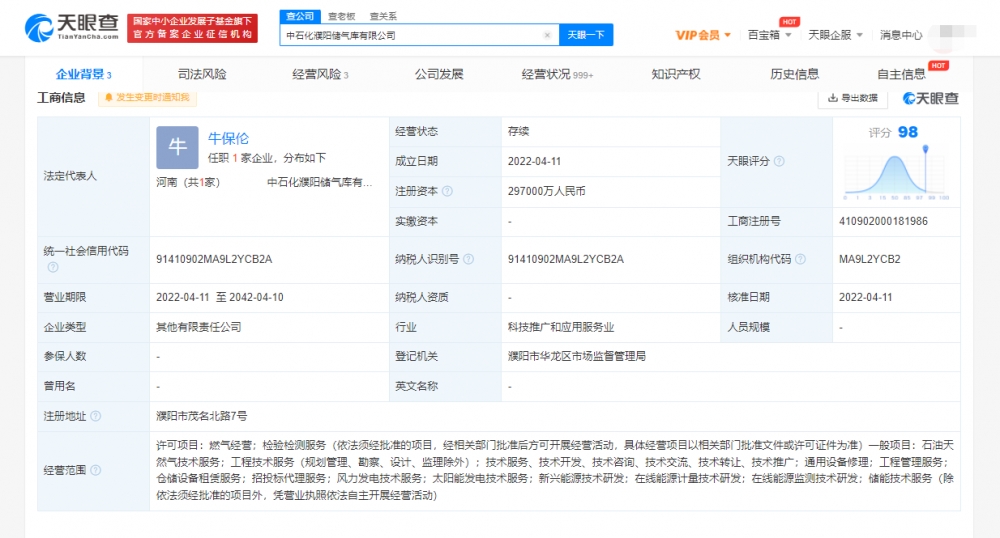Click the 天眼一下 search button
This screenshot has height=538, width=1000.
(586, 35)
